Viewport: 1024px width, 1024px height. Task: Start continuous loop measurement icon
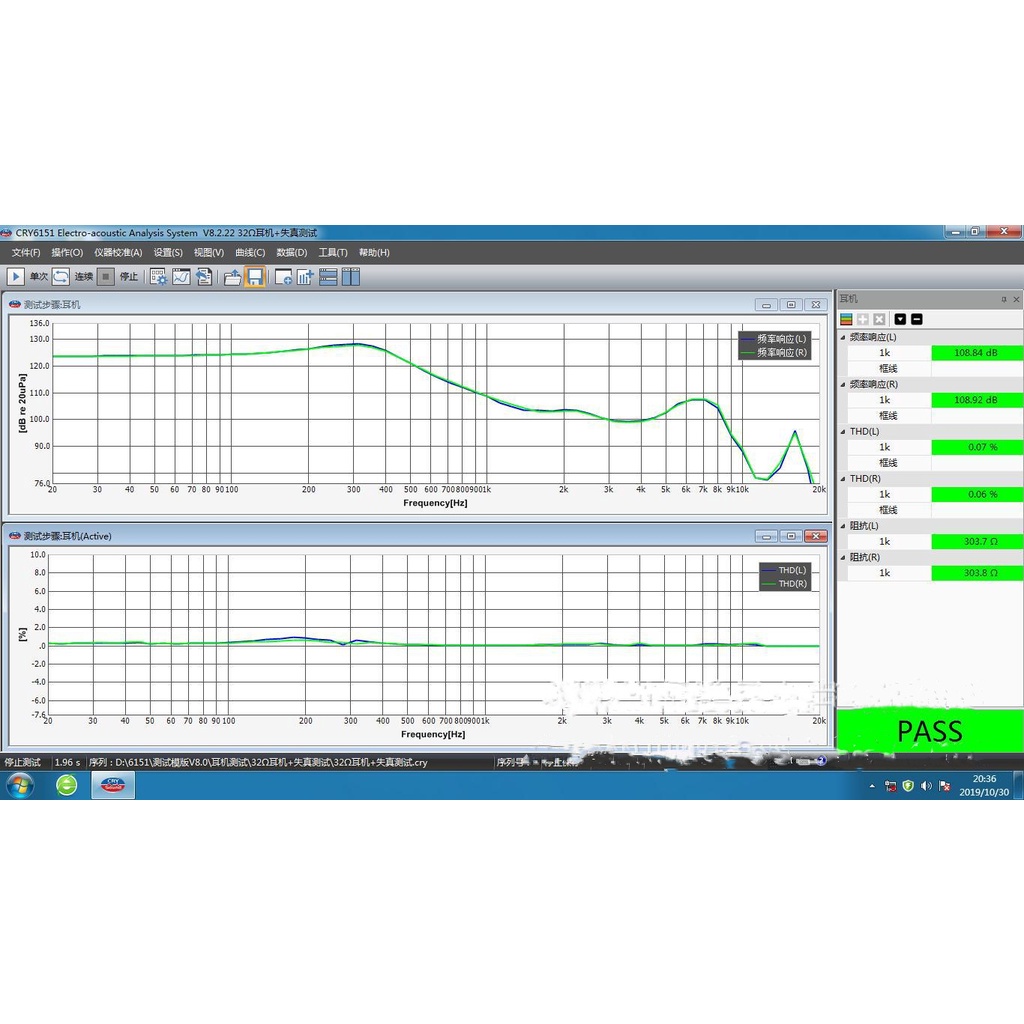pos(61,277)
